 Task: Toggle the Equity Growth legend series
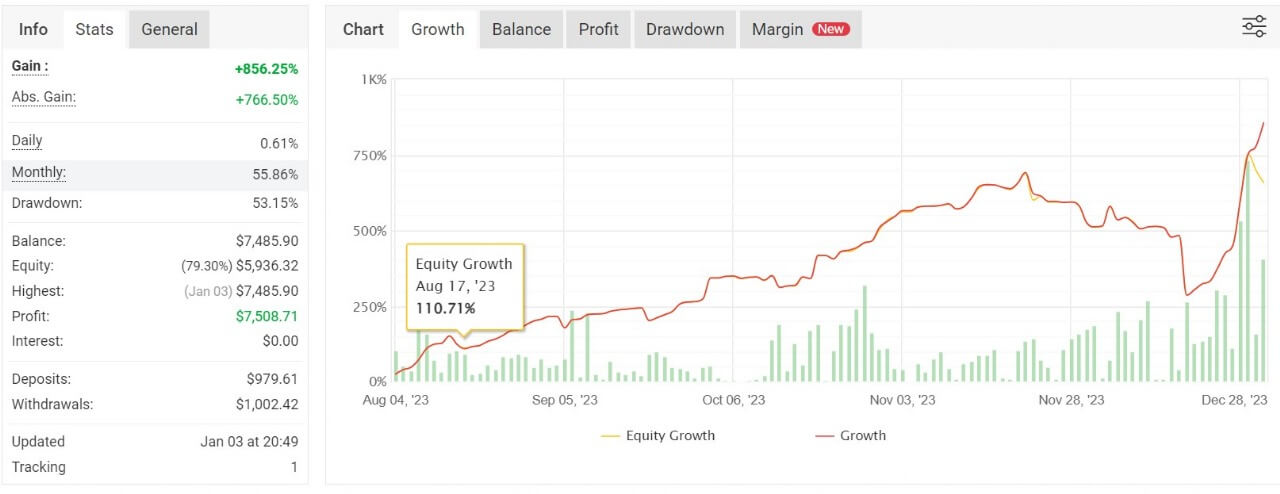click(659, 436)
